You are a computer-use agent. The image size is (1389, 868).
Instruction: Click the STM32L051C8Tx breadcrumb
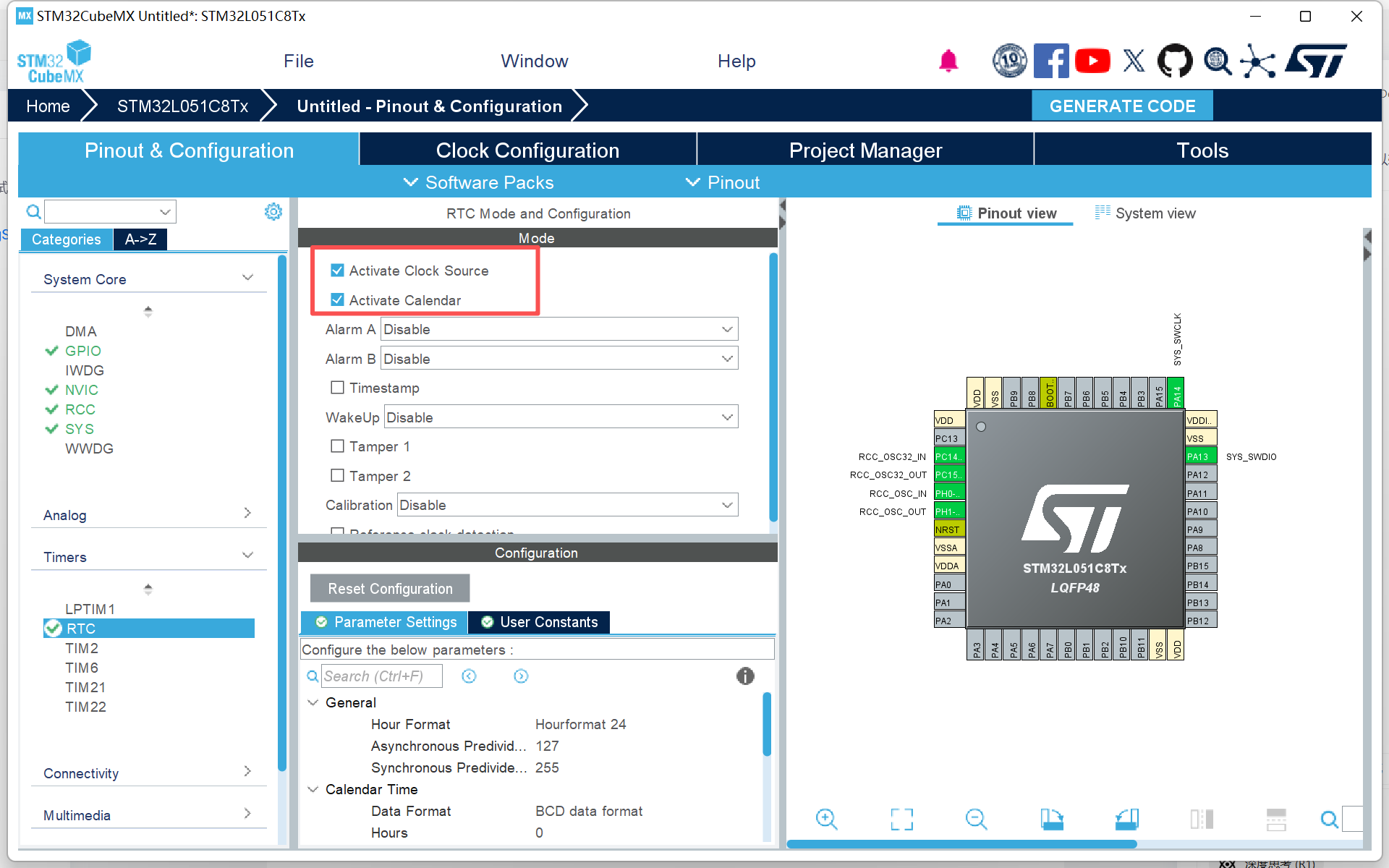coord(182,106)
